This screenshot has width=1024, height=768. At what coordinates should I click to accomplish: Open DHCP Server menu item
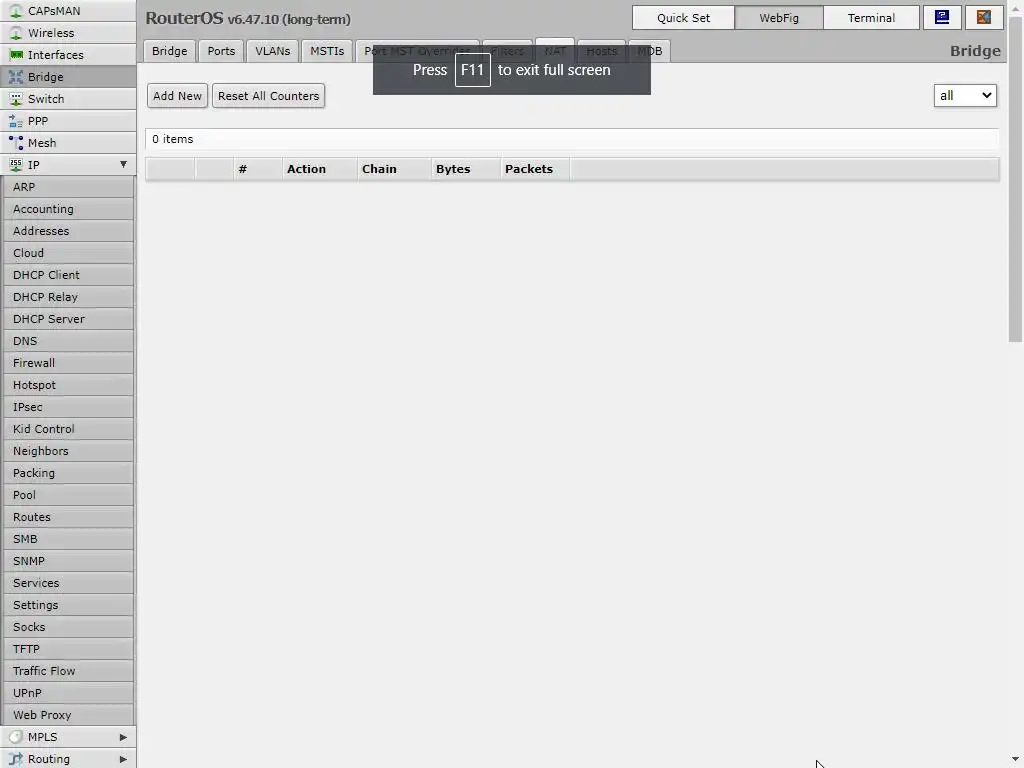[68, 319]
